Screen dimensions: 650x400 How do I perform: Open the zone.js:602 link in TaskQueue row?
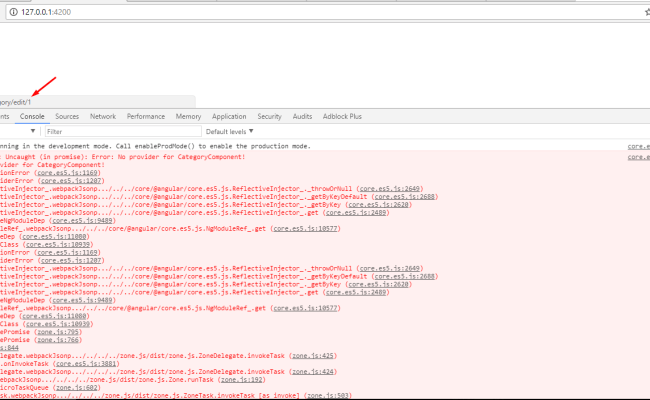pyautogui.click(x=77, y=388)
